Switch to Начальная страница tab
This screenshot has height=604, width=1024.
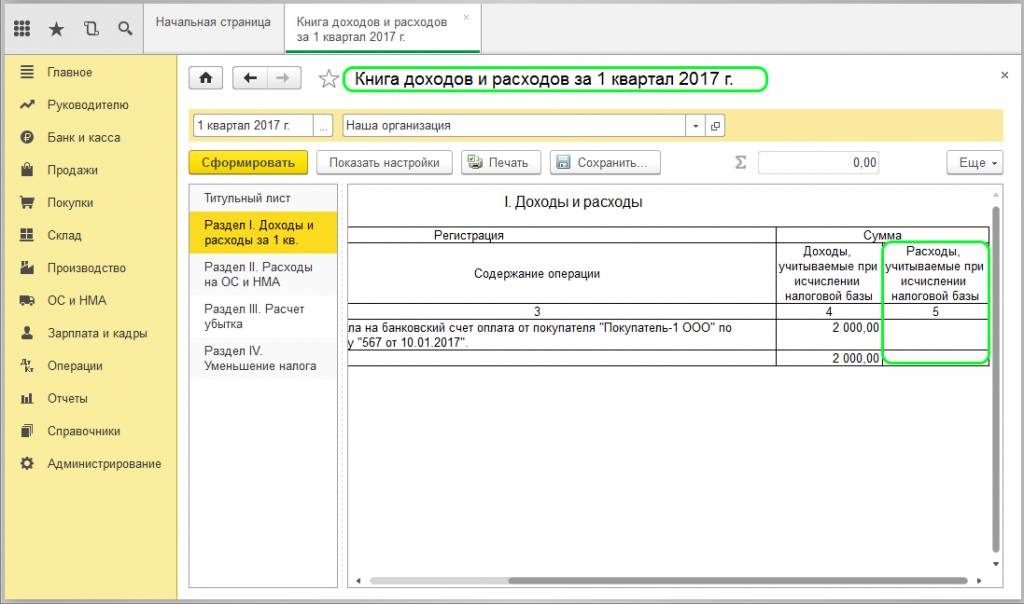tap(213, 22)
